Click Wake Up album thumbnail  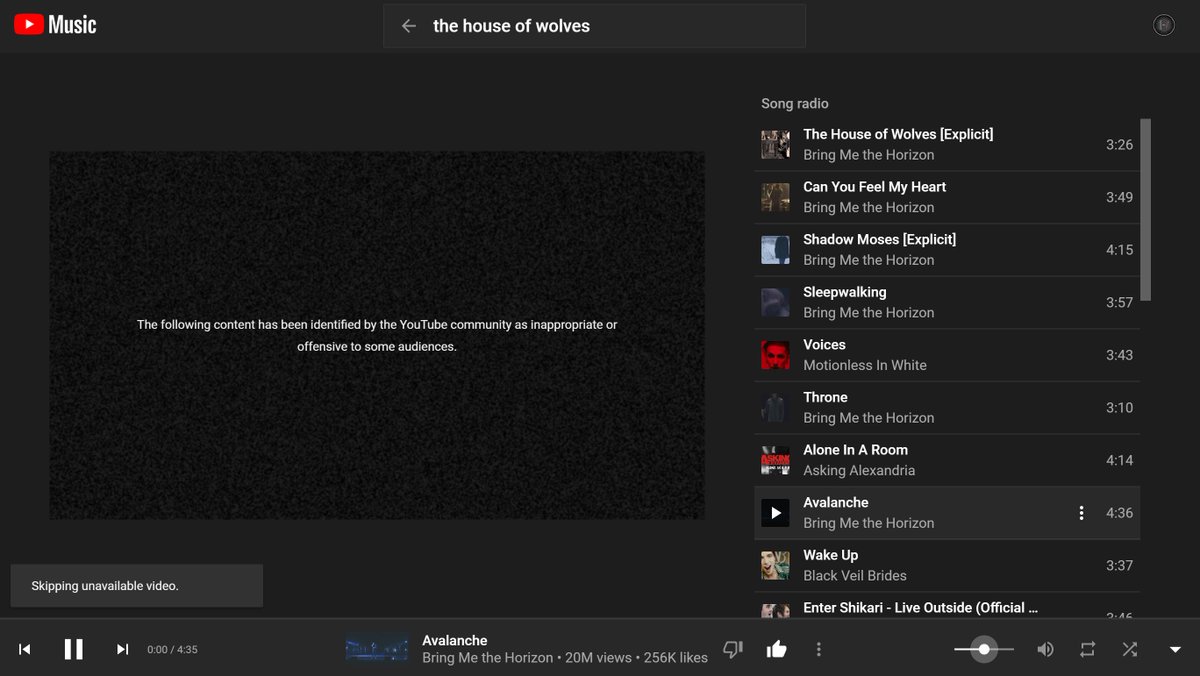click(x=775, y=566)
